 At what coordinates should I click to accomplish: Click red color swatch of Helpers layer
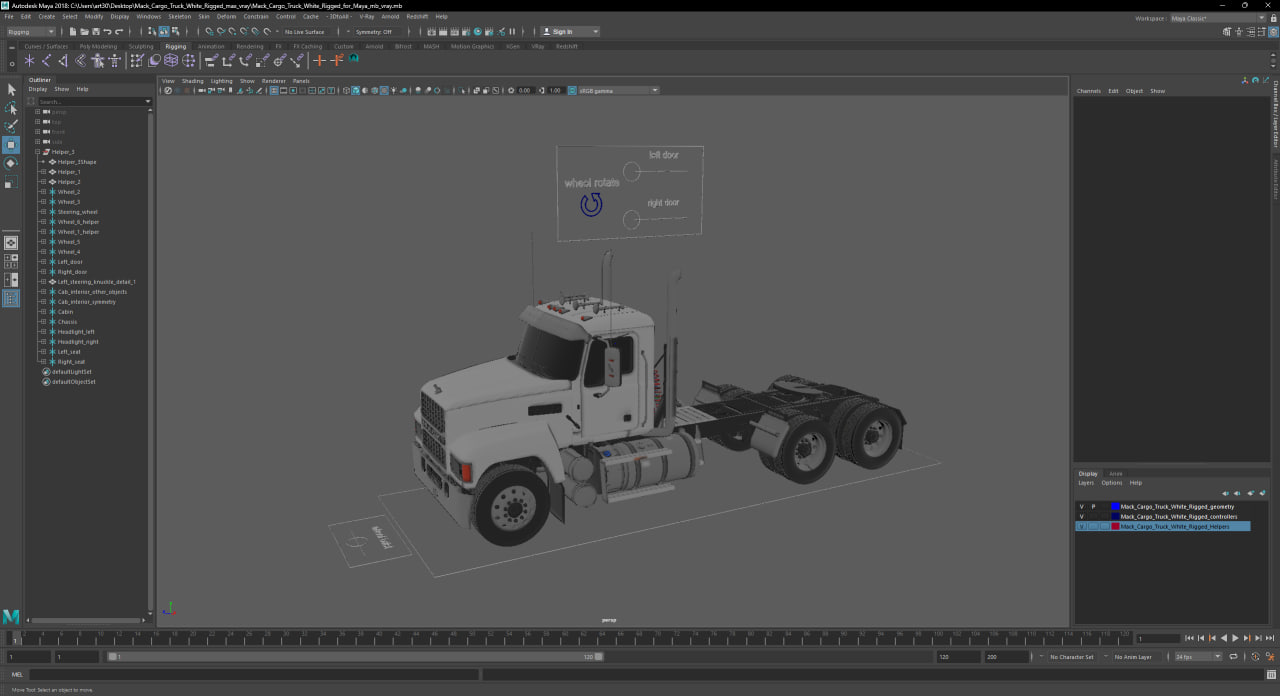[1115, 526]
